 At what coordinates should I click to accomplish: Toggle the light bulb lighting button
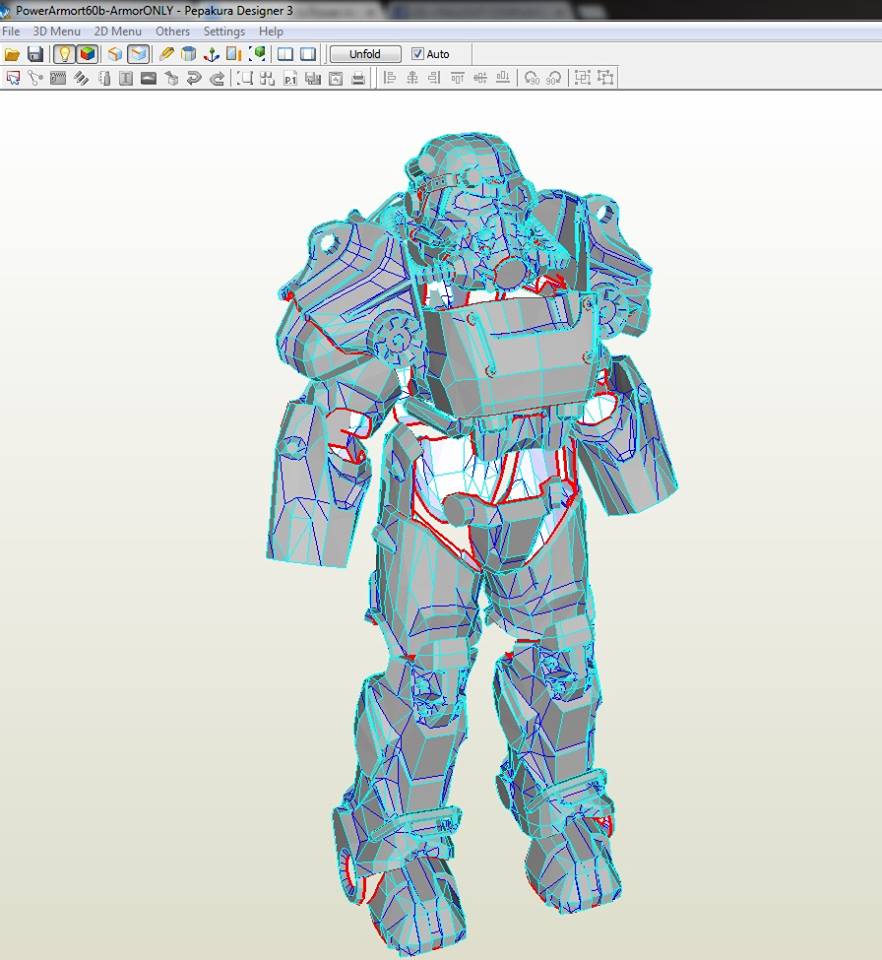coord(64,54)
